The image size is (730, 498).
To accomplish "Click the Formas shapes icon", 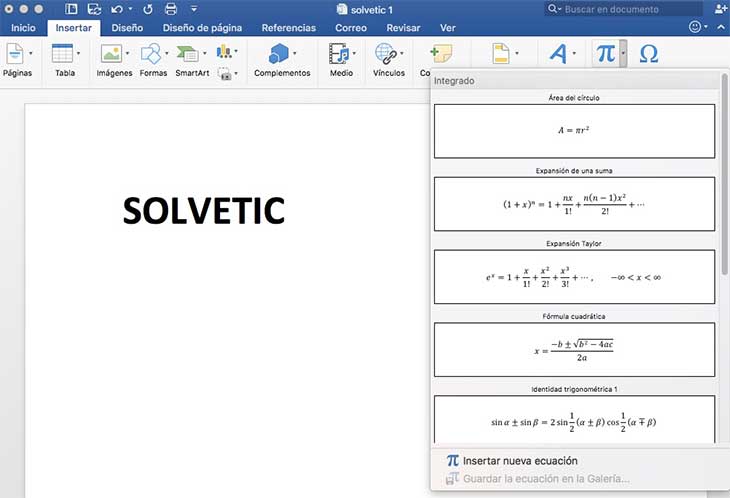I will pyautogui.click(x=151, y=54).
